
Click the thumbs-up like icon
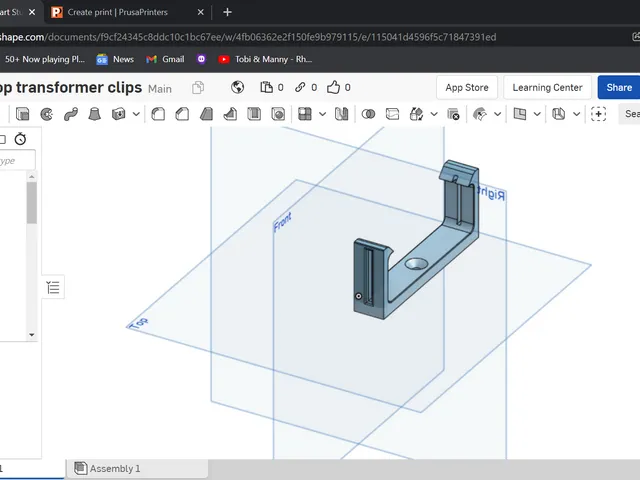click(333, 87)
